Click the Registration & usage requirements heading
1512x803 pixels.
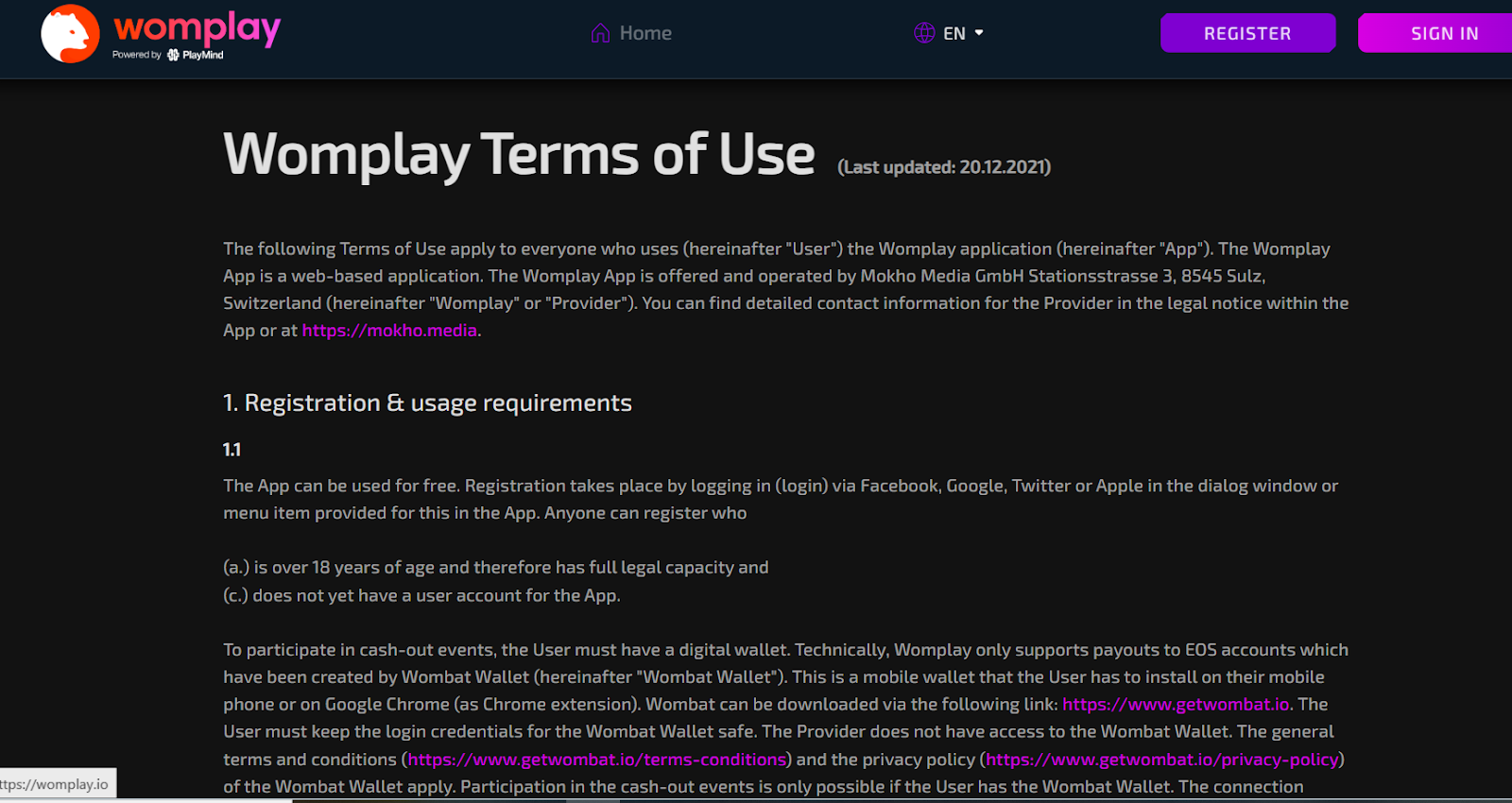[x=427, y=403]
